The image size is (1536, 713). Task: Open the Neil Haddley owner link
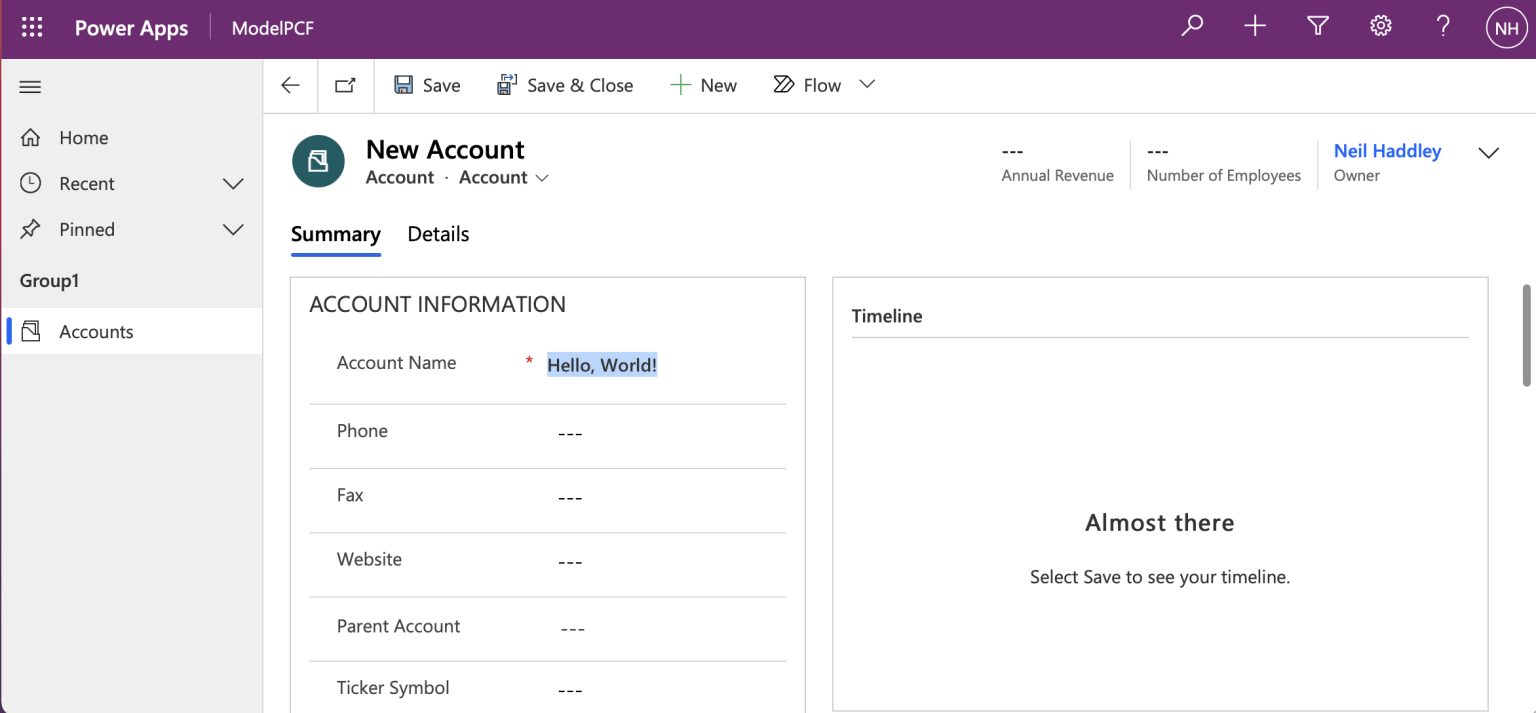tap(1387, 151)
